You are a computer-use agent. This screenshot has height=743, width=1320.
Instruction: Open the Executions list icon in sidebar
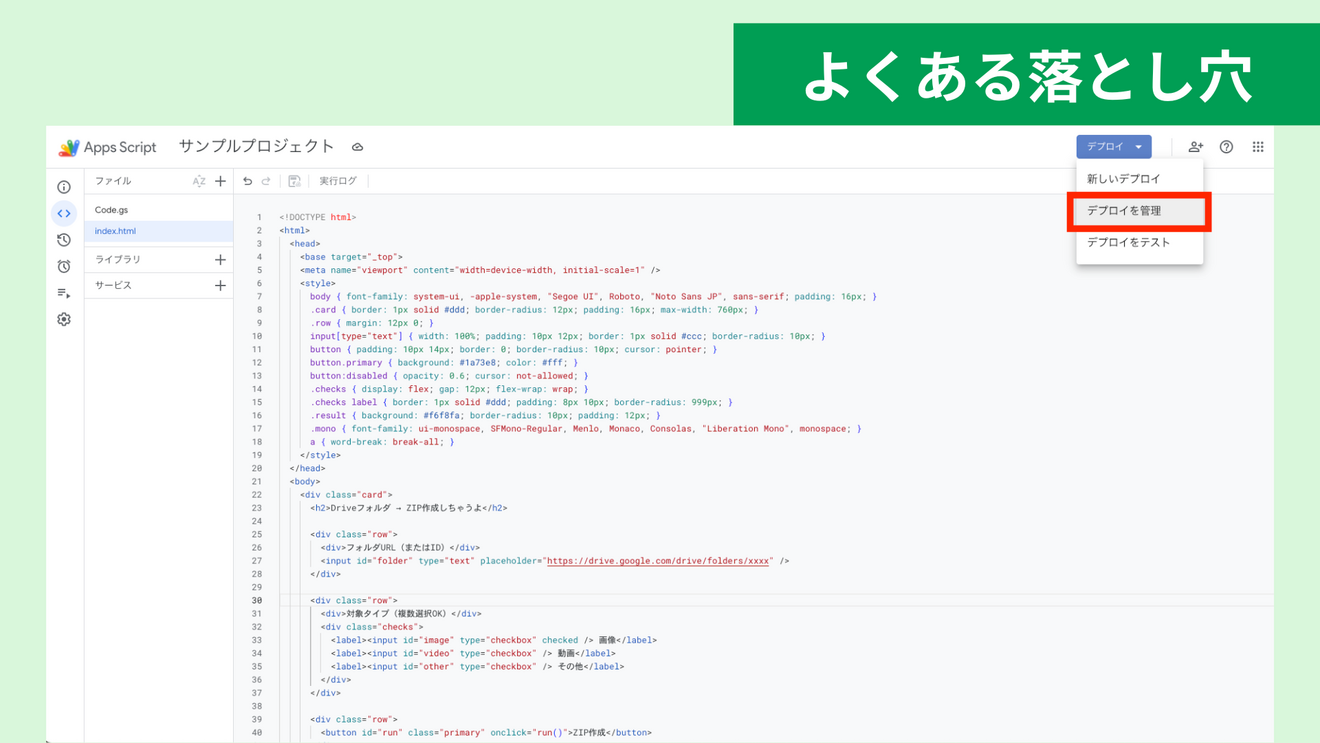click(x=64, y=293)
